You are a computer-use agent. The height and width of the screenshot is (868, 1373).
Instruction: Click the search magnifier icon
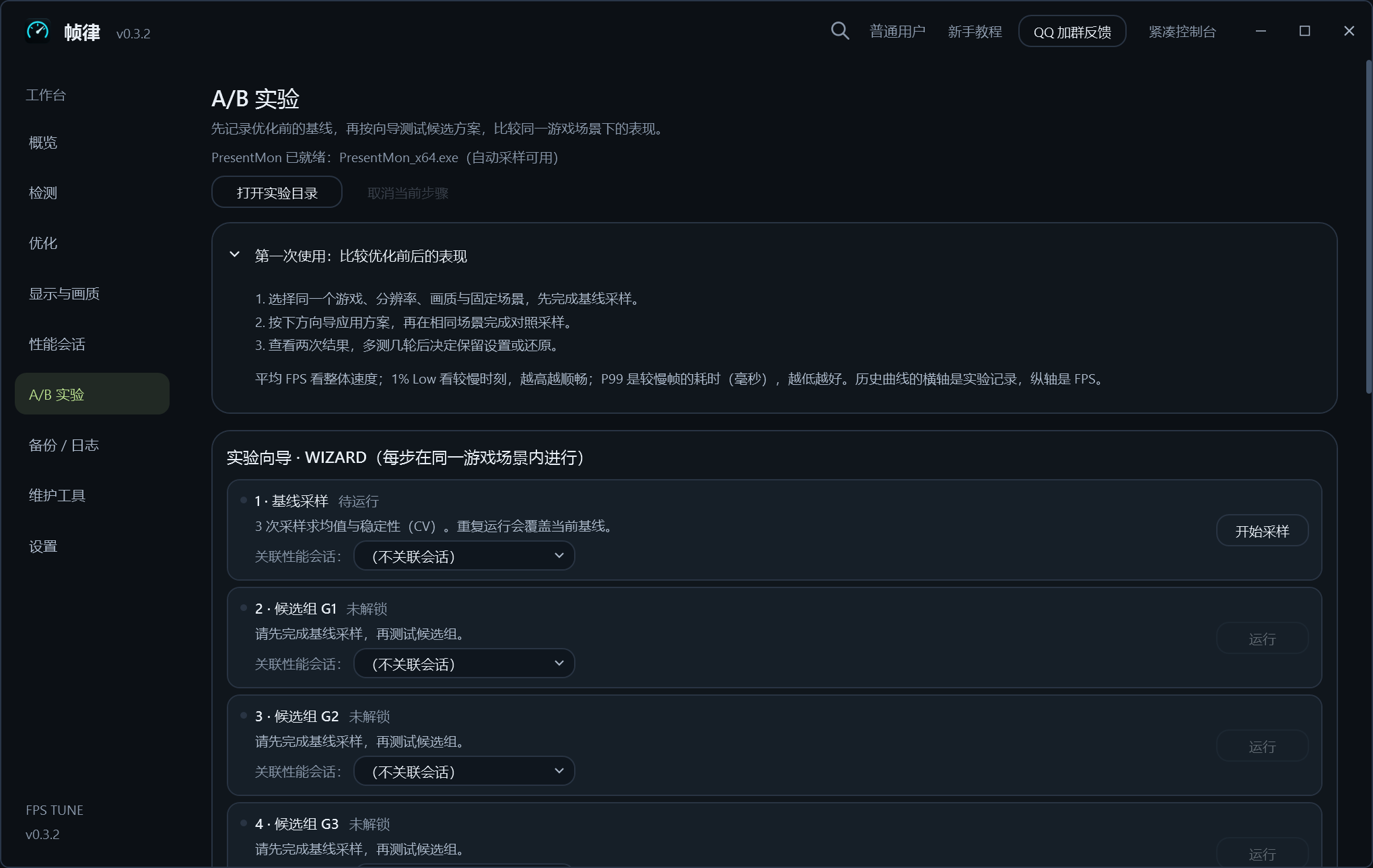(839, 31)
